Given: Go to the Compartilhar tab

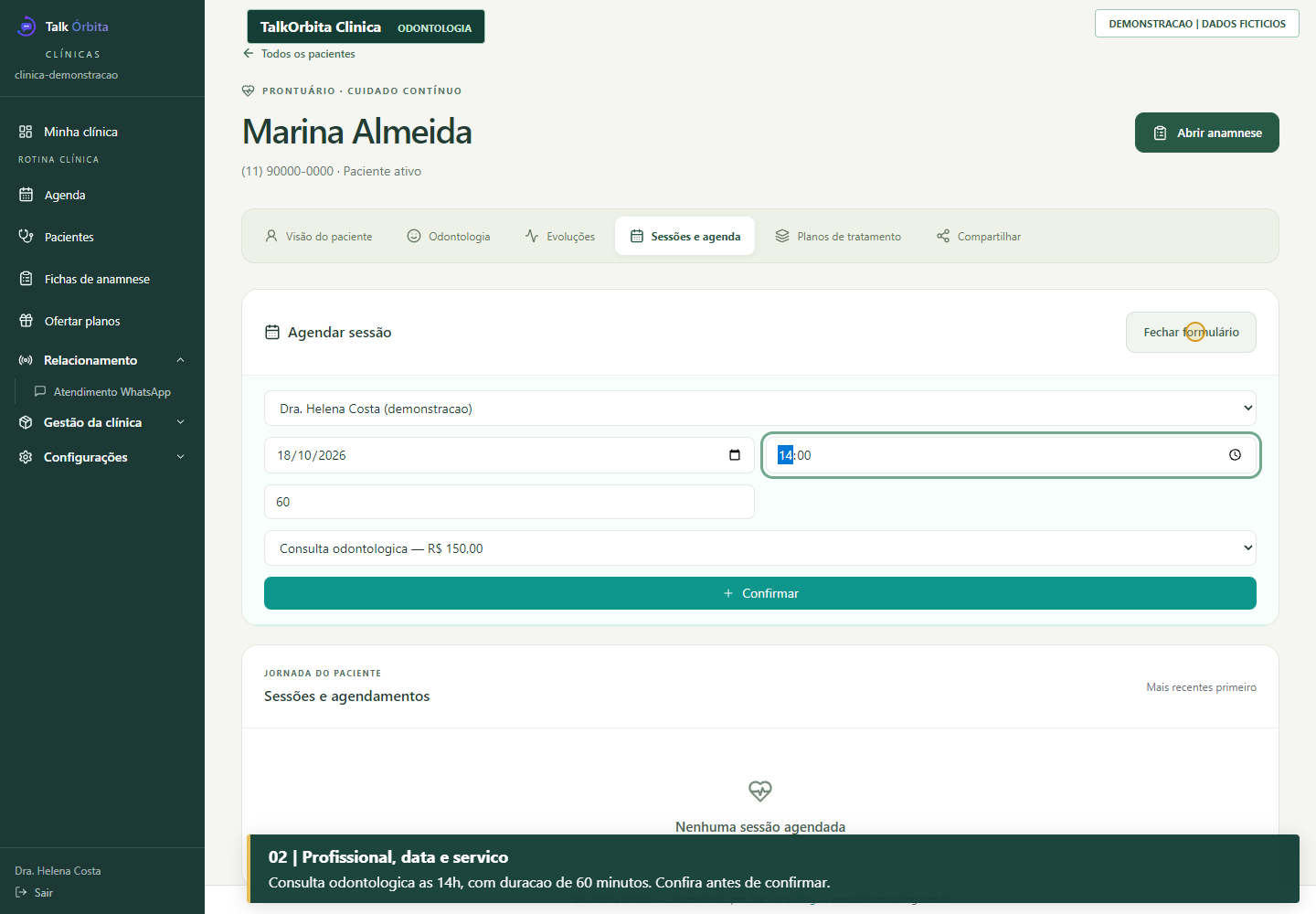Looking at the screenshot, I should click(979, 236).
